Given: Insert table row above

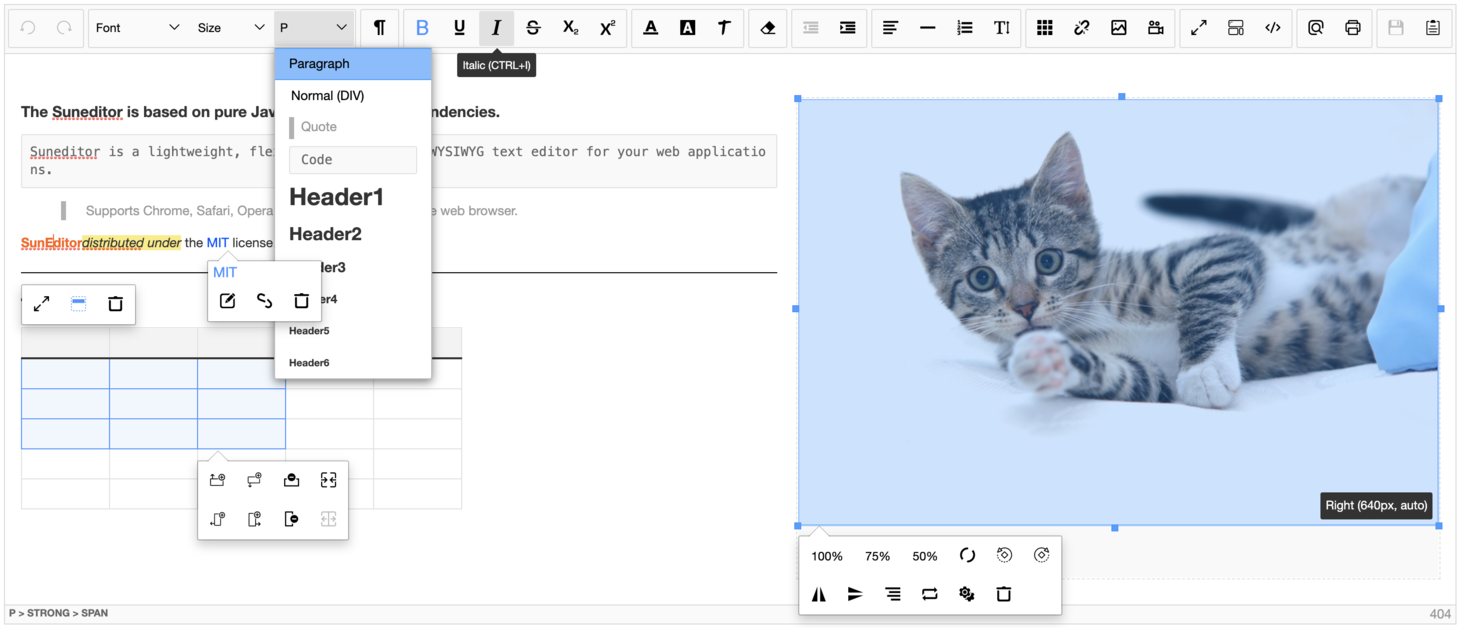Looking at the screenshot, I should tap(217, 480).
